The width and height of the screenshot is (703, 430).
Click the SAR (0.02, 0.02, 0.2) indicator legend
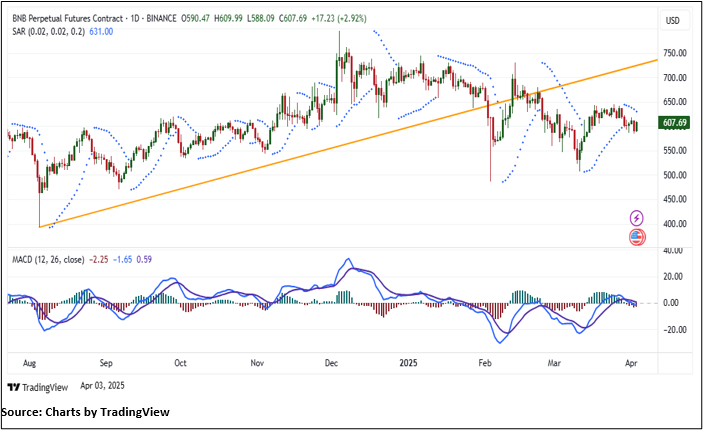pos(48,32)
